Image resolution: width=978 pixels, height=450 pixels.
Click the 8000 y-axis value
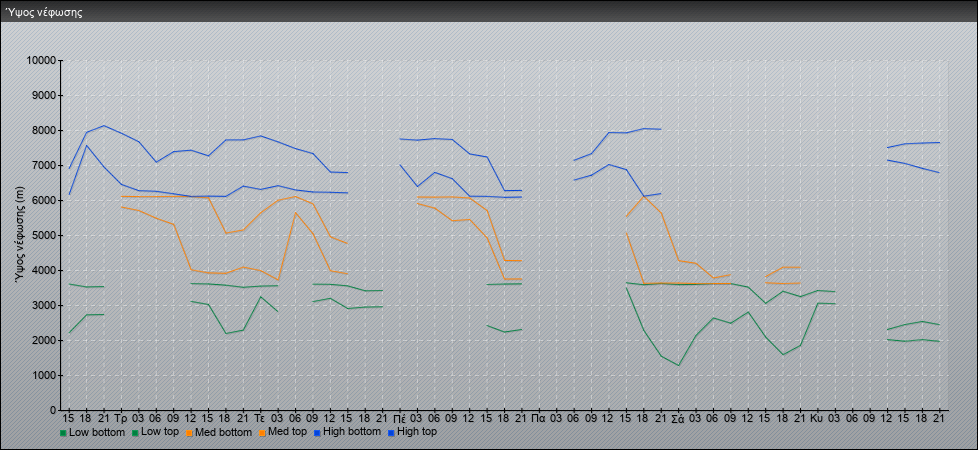44,130
